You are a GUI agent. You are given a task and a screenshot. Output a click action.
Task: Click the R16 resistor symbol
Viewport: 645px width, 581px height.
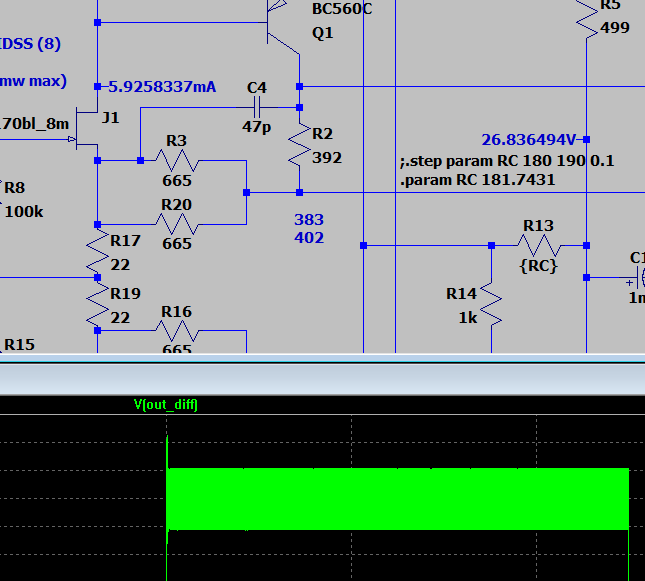click(176, 330)
